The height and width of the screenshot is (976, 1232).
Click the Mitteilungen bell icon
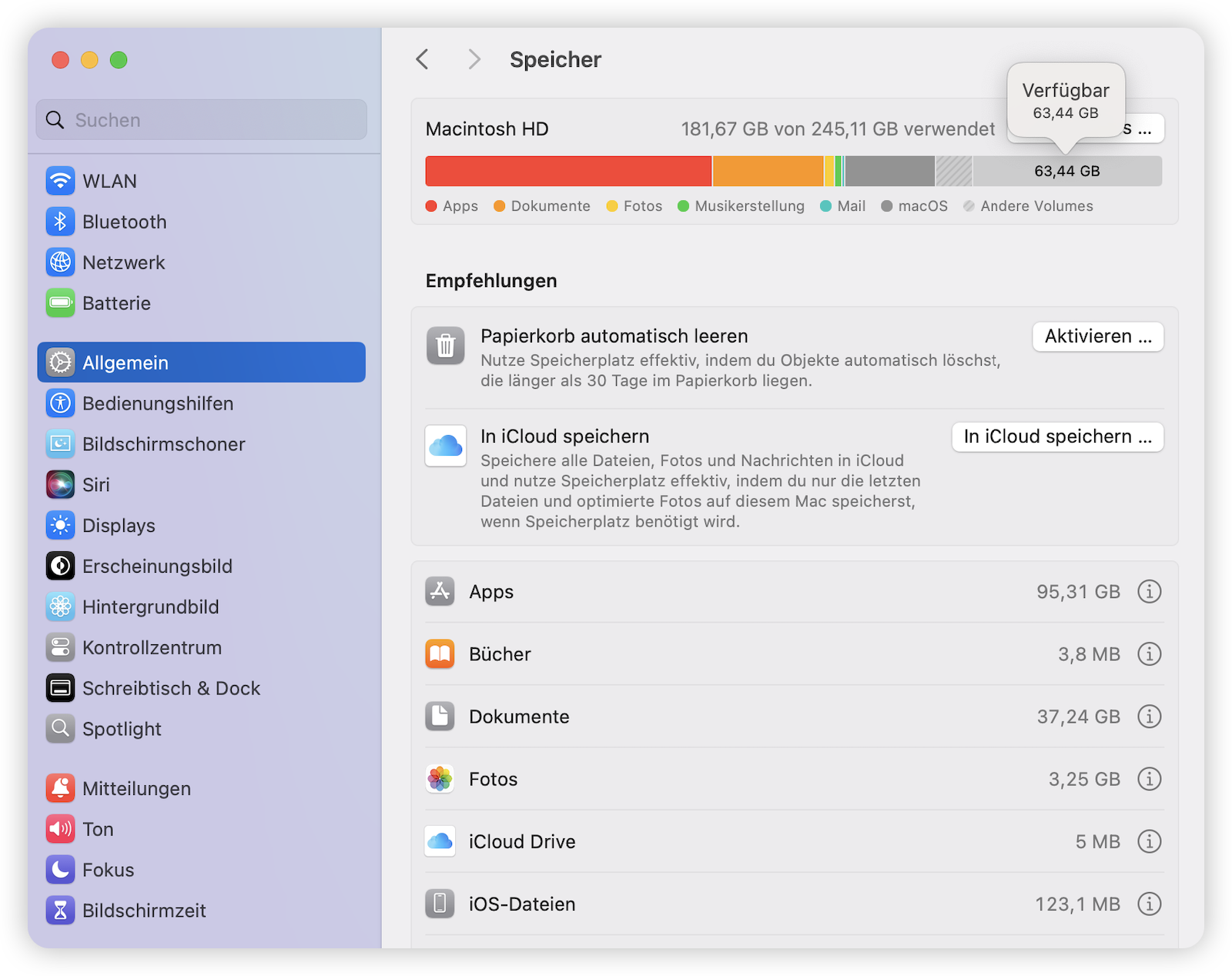click(60, 789)
